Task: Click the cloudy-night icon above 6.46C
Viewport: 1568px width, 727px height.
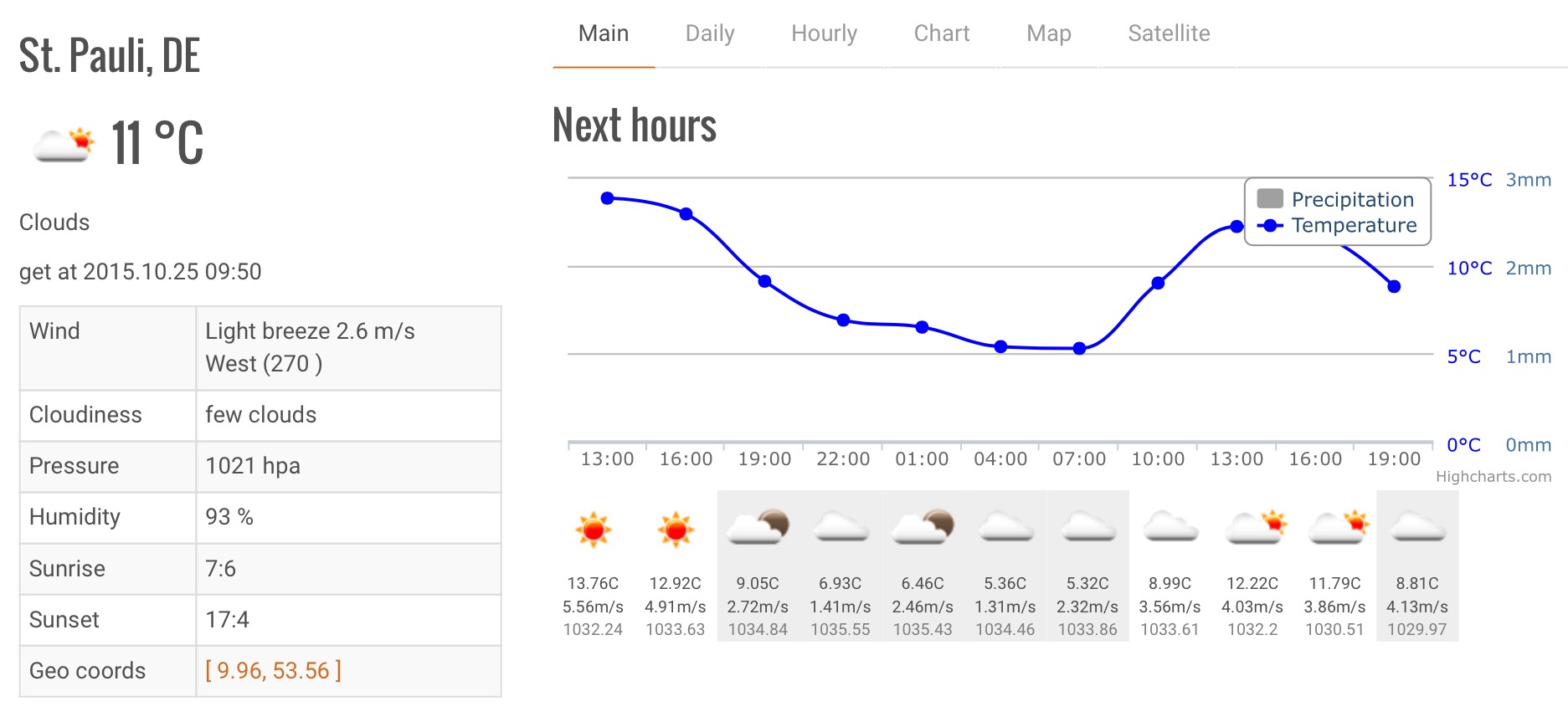Action: [x=923, y=527]
